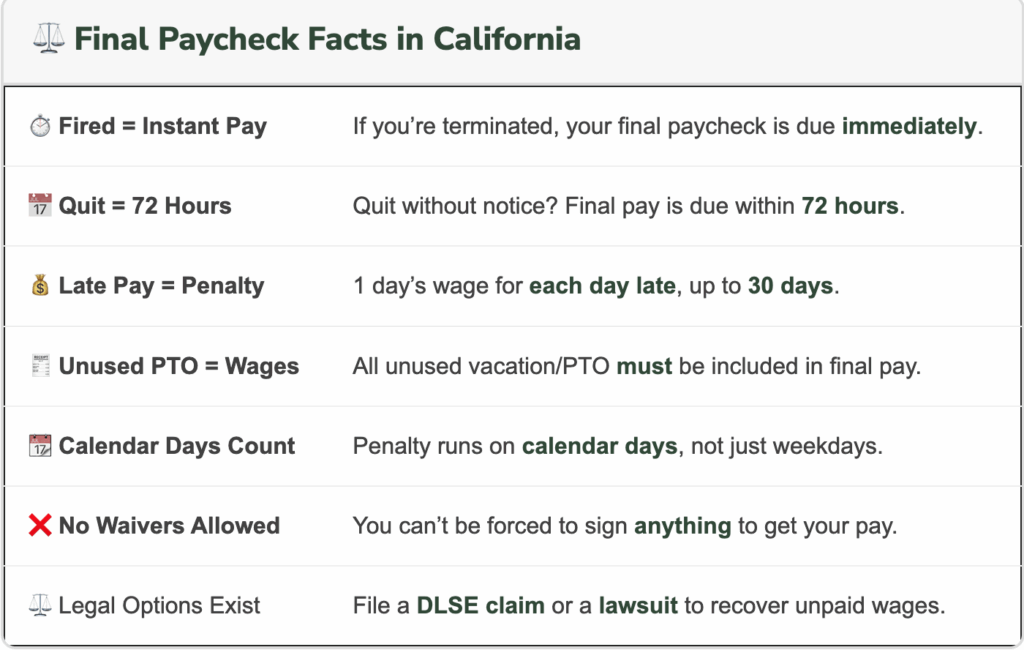The image size is (1024, 650).
Task: Click the bold "72 hours" text
Action: pyautogui.click(x=849, y=206)
